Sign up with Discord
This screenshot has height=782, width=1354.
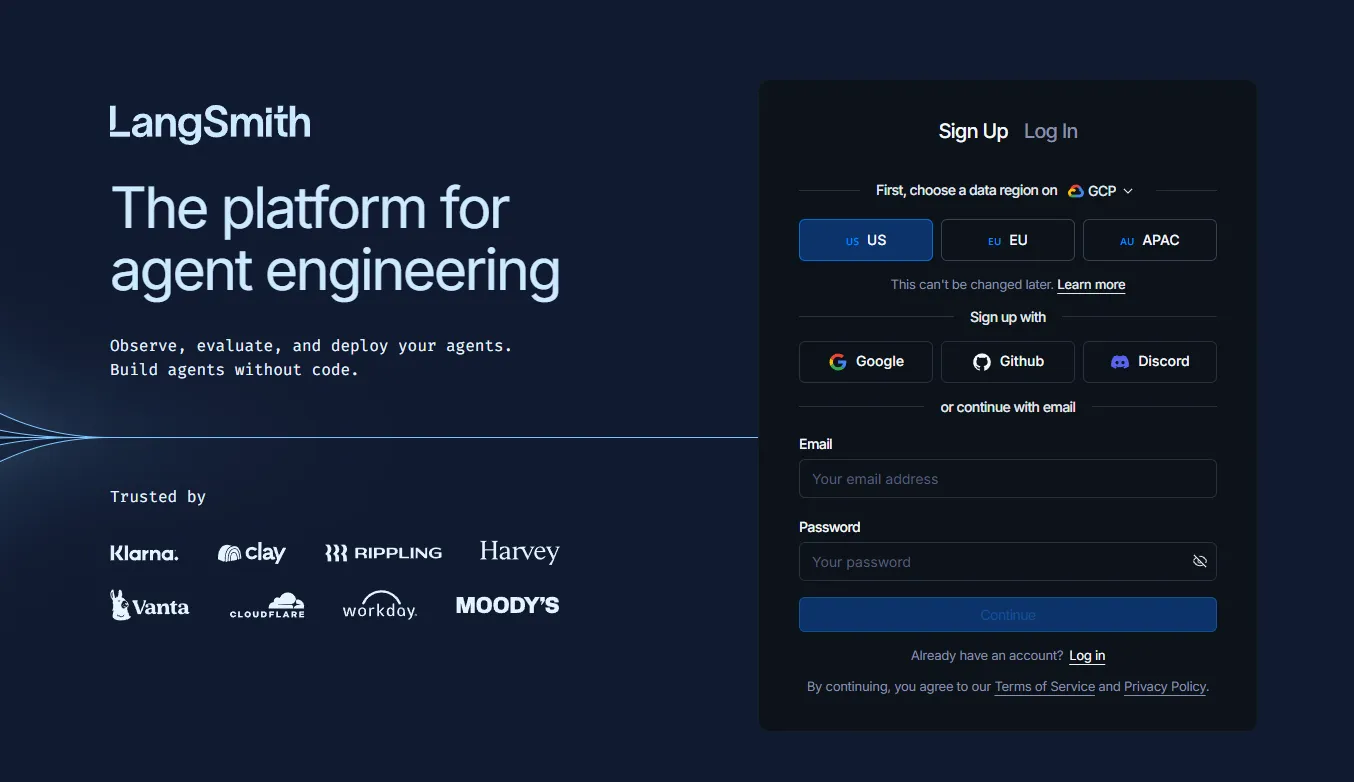(x=1150, y=362)
